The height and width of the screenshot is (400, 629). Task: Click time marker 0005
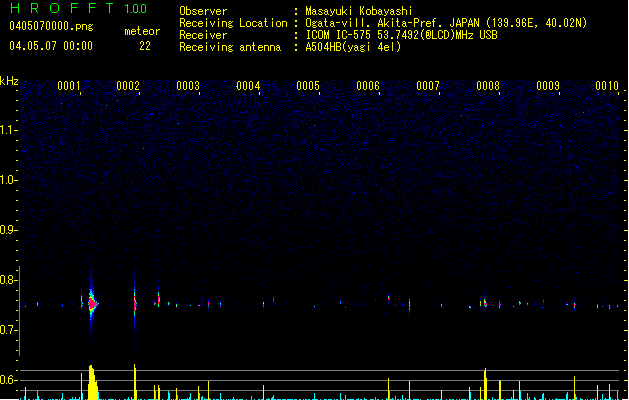pos(308,86)
